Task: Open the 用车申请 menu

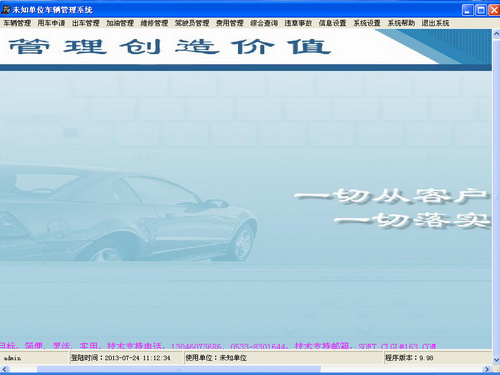Action: tap(51, 23)
